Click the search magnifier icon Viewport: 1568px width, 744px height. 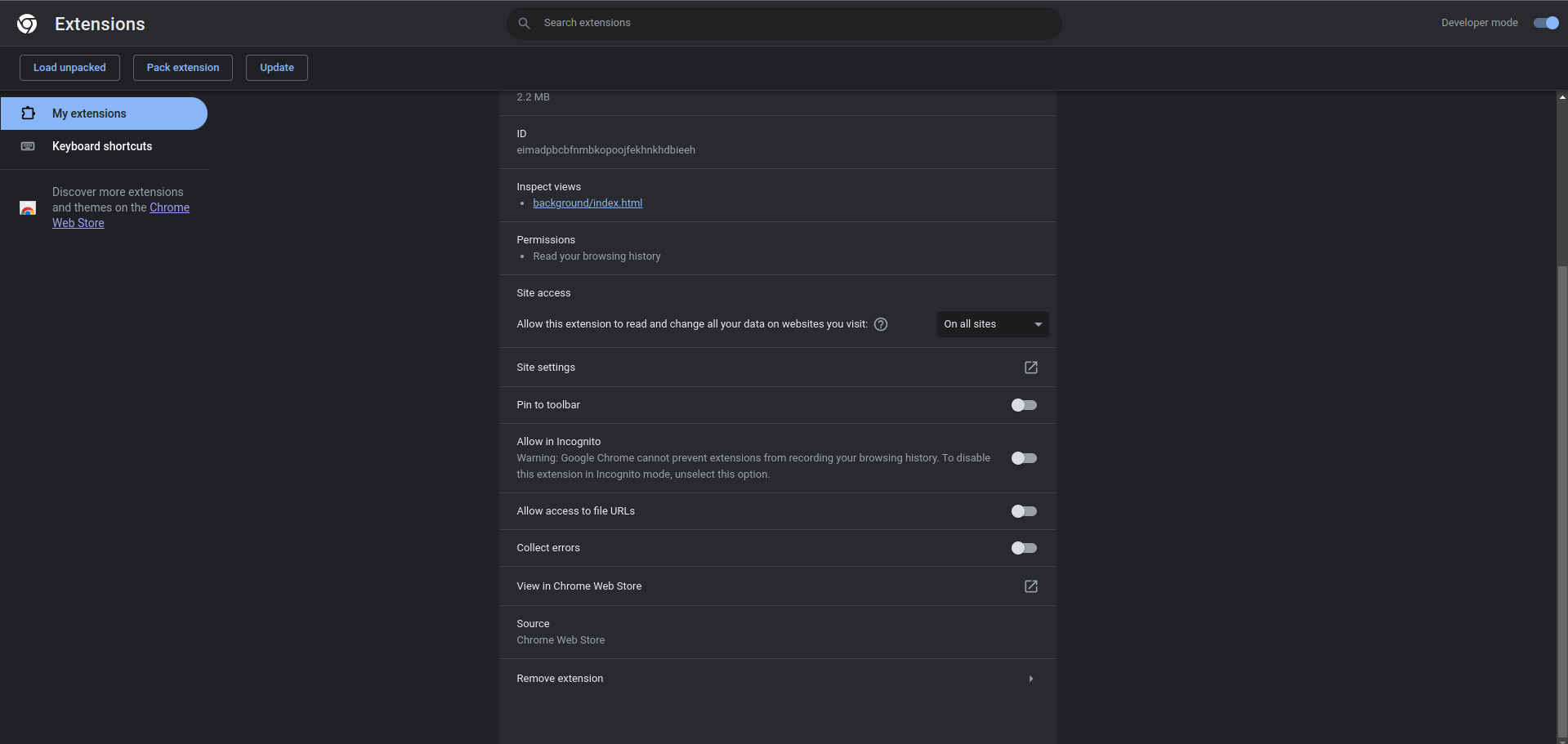[524, 23]
